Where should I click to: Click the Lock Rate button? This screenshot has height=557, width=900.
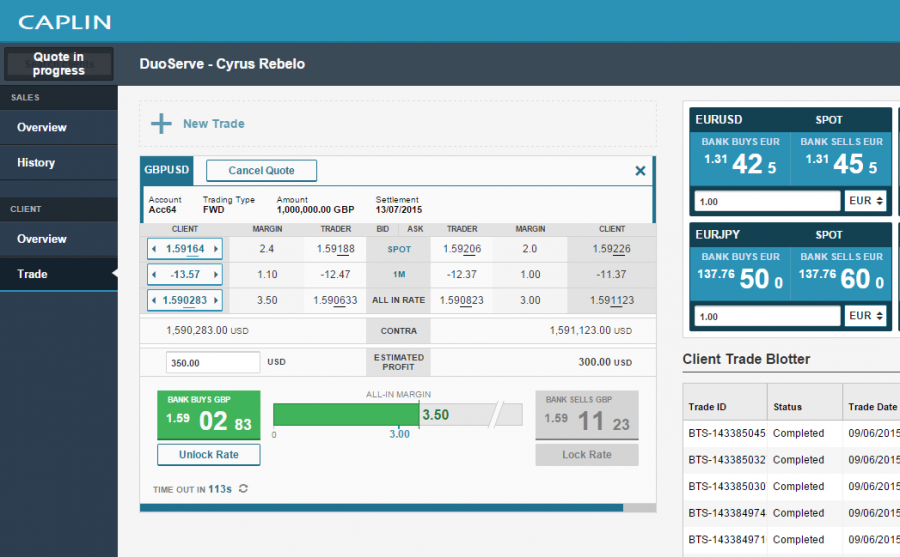[587, 455]
